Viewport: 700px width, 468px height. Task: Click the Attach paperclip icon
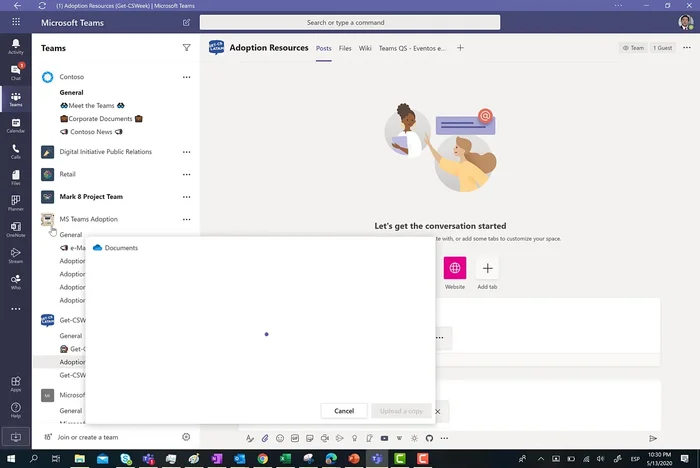(x=265, y=438)
